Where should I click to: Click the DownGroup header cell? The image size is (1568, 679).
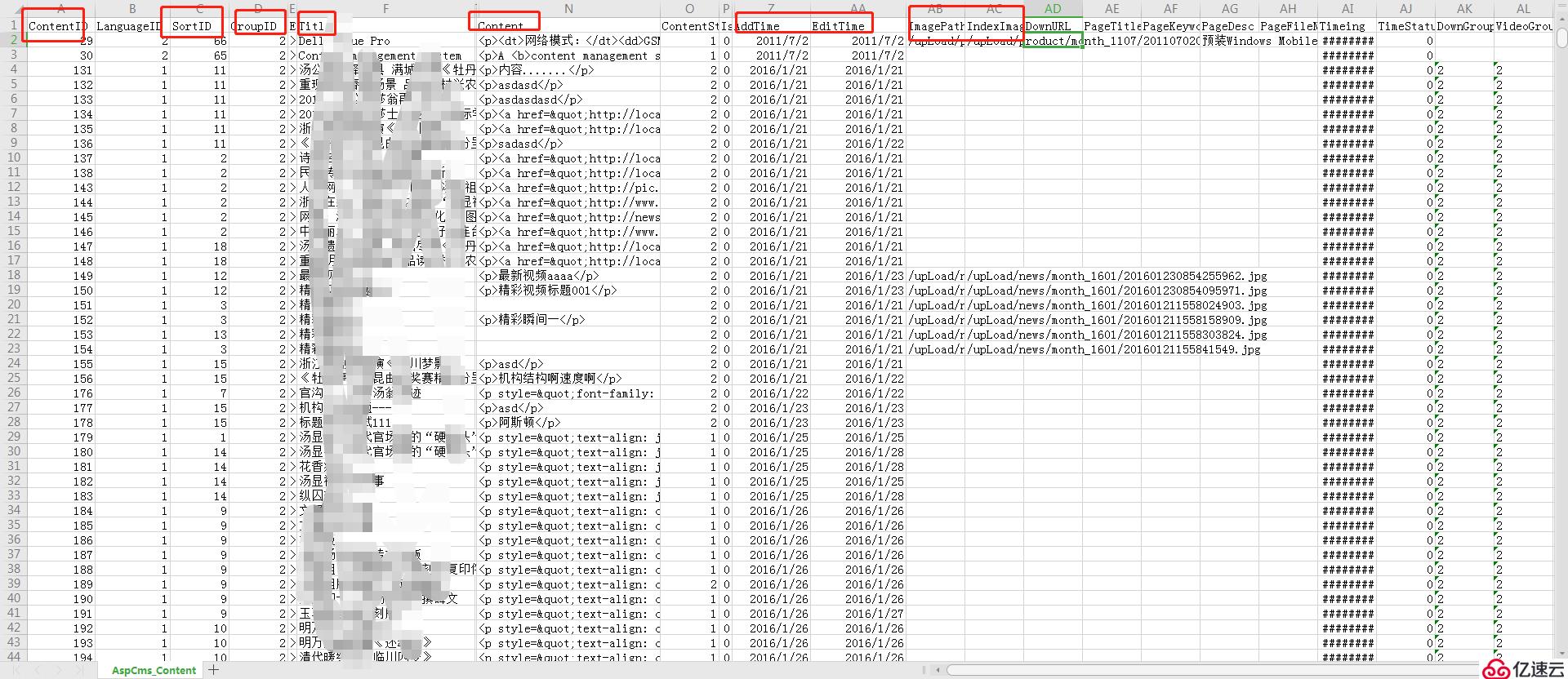1465,26
